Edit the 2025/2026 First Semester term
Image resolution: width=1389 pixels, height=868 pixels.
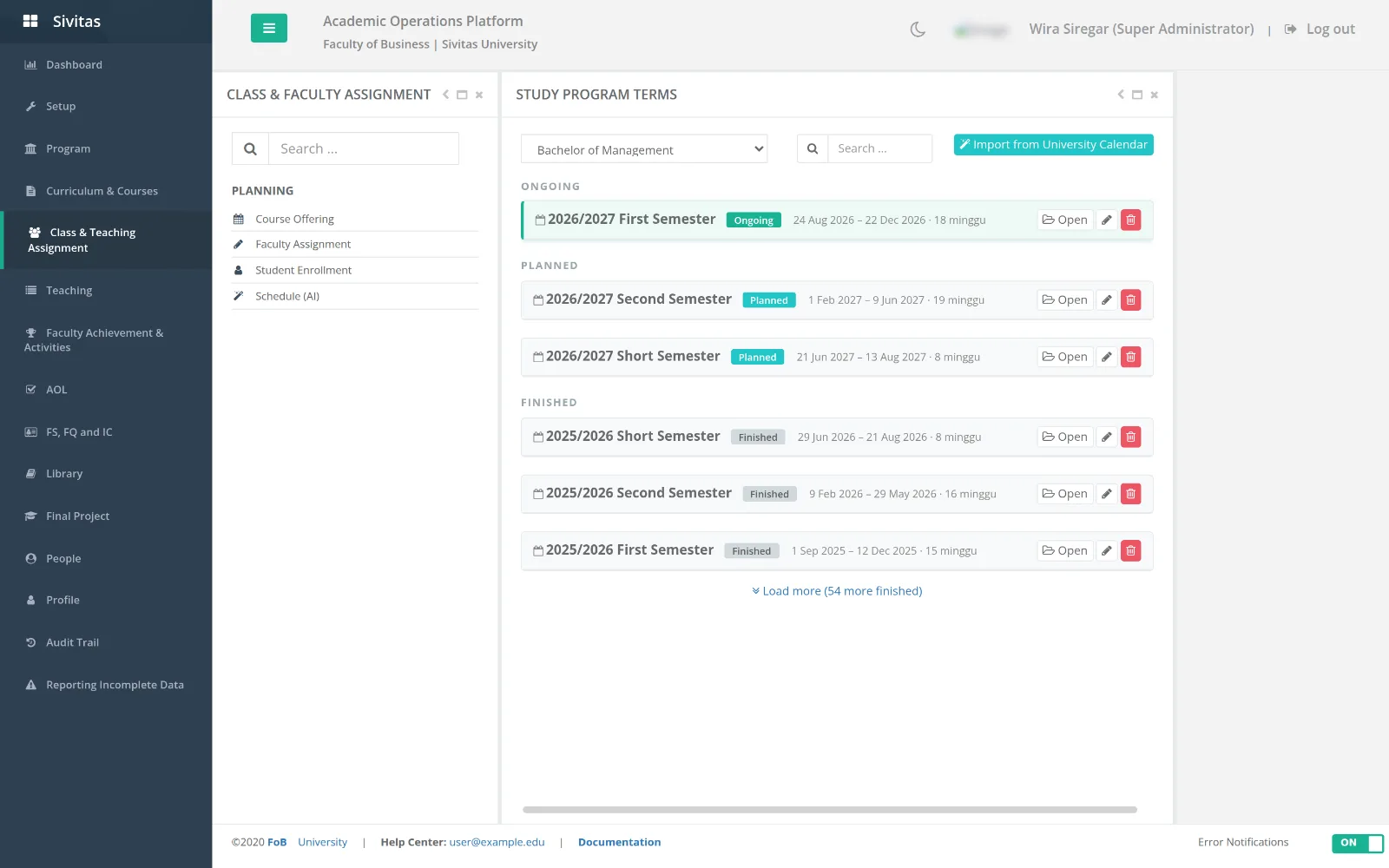1106,550
